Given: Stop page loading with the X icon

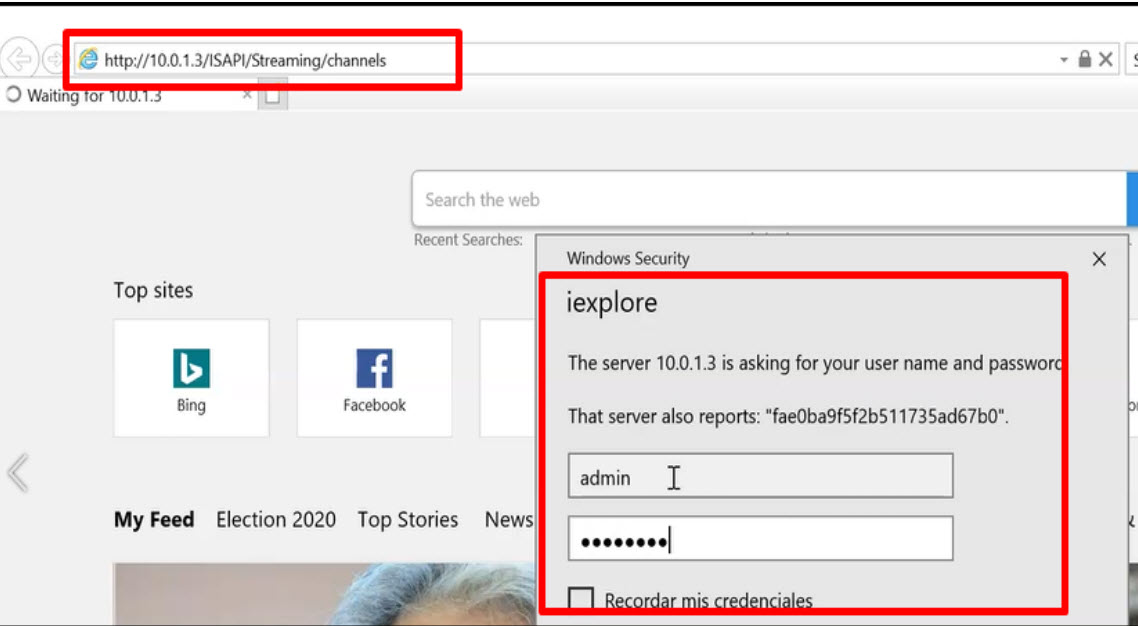Looking at the screenshot, I should (1106, 60).
